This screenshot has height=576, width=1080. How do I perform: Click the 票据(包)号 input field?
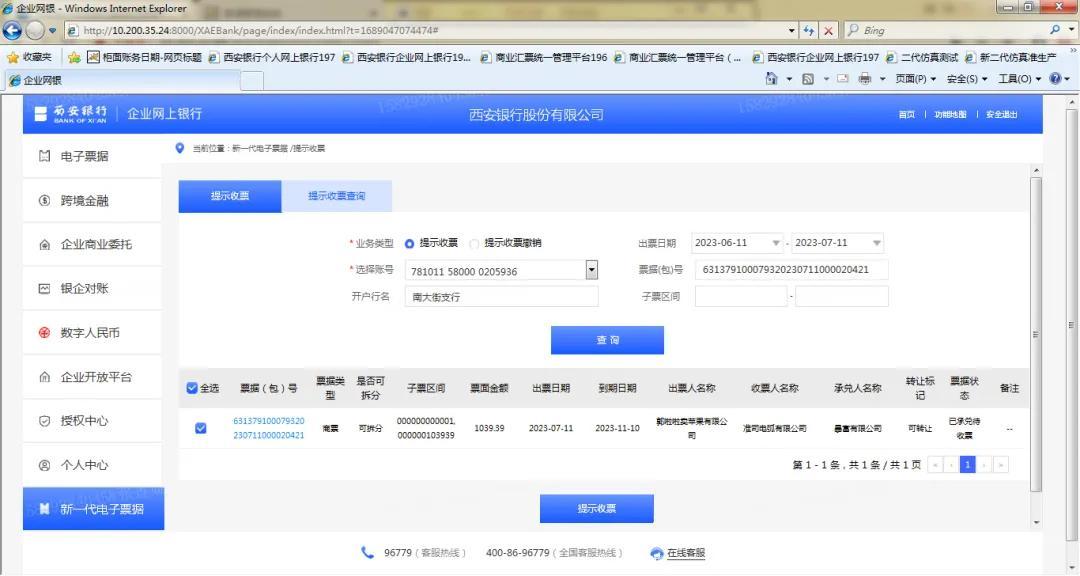[x=791, y=269]
